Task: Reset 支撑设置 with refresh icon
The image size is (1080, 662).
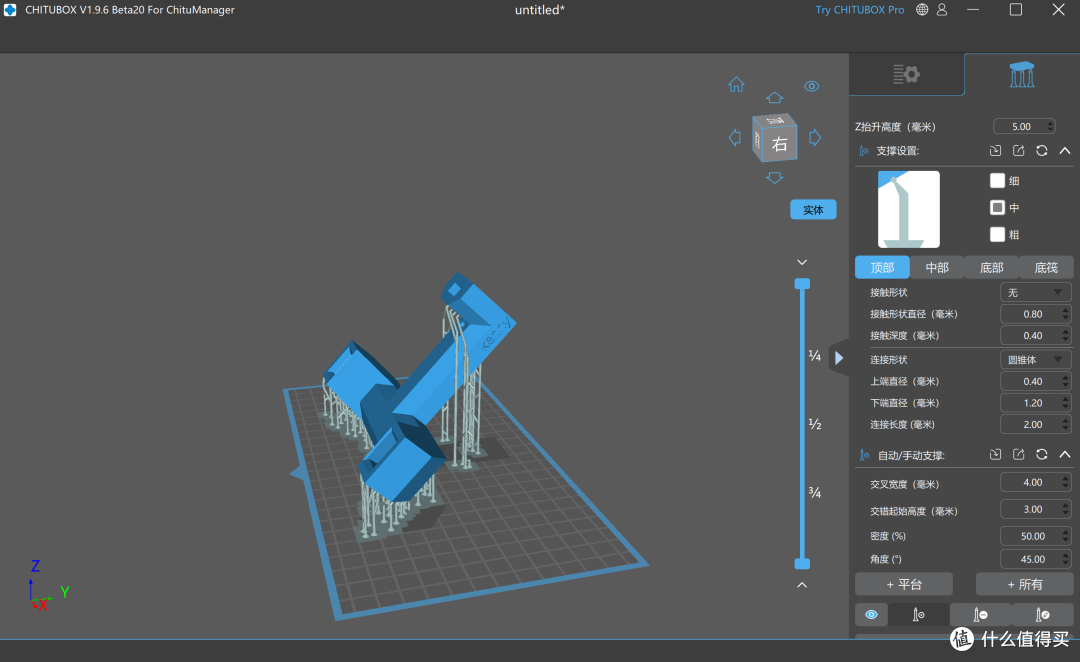Action: click(1041, 150)
